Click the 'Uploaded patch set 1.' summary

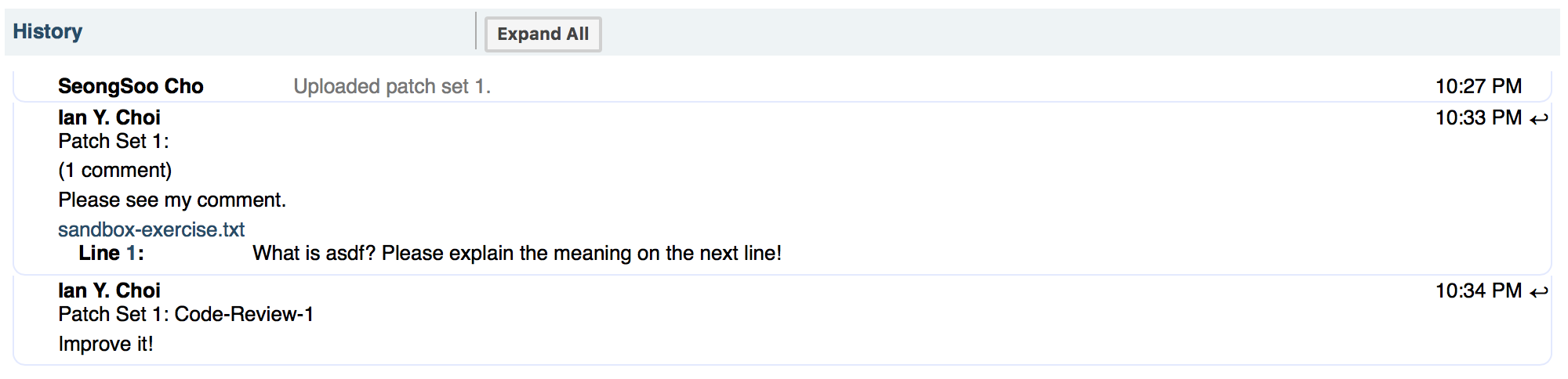click(392, 86)
